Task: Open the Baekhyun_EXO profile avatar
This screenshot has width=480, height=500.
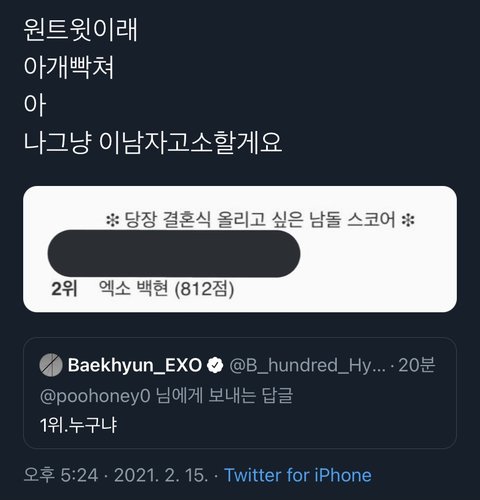Action: pos(51,365)
